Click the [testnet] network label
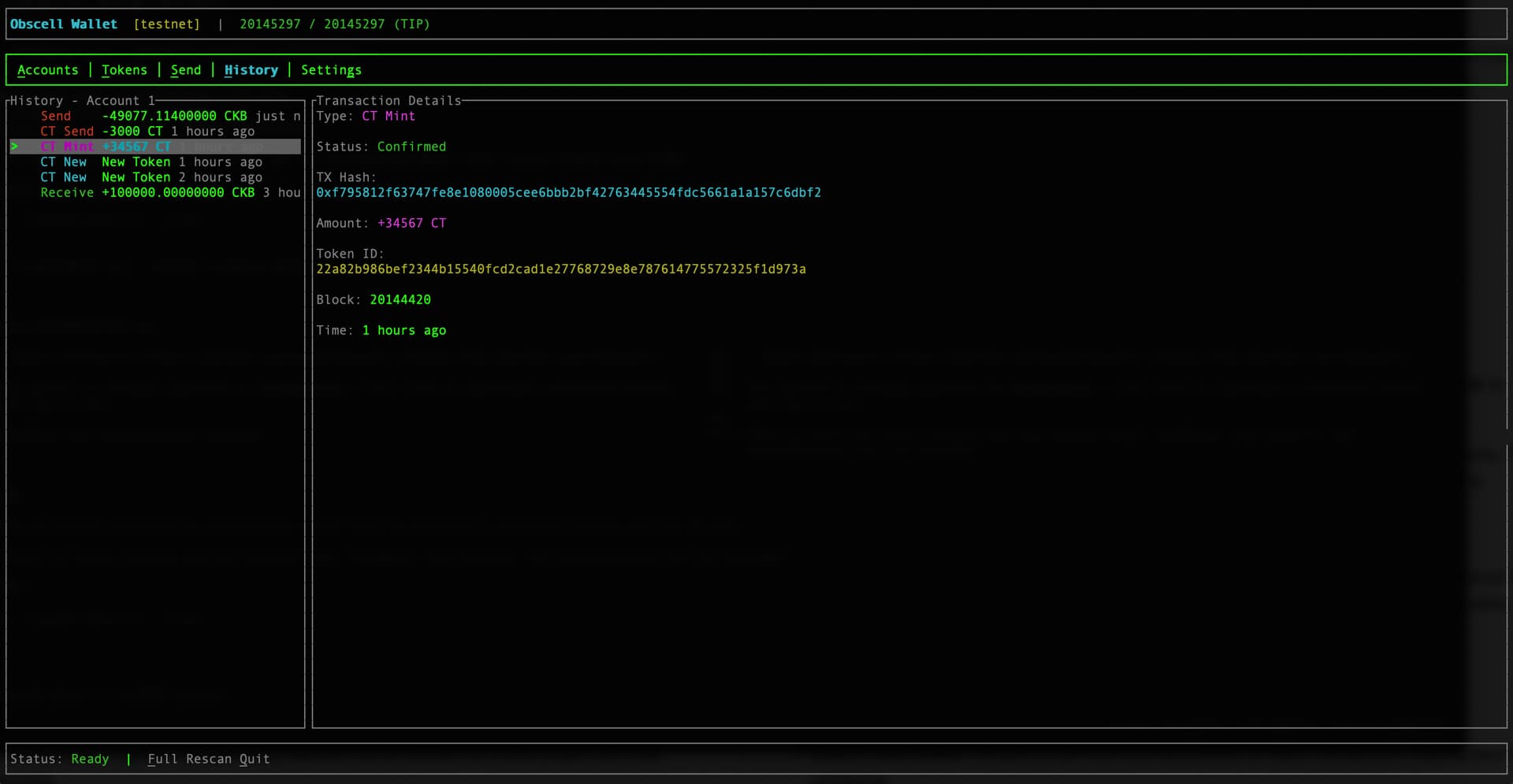This screenshot has height=784, width=1513. (166, 24)
